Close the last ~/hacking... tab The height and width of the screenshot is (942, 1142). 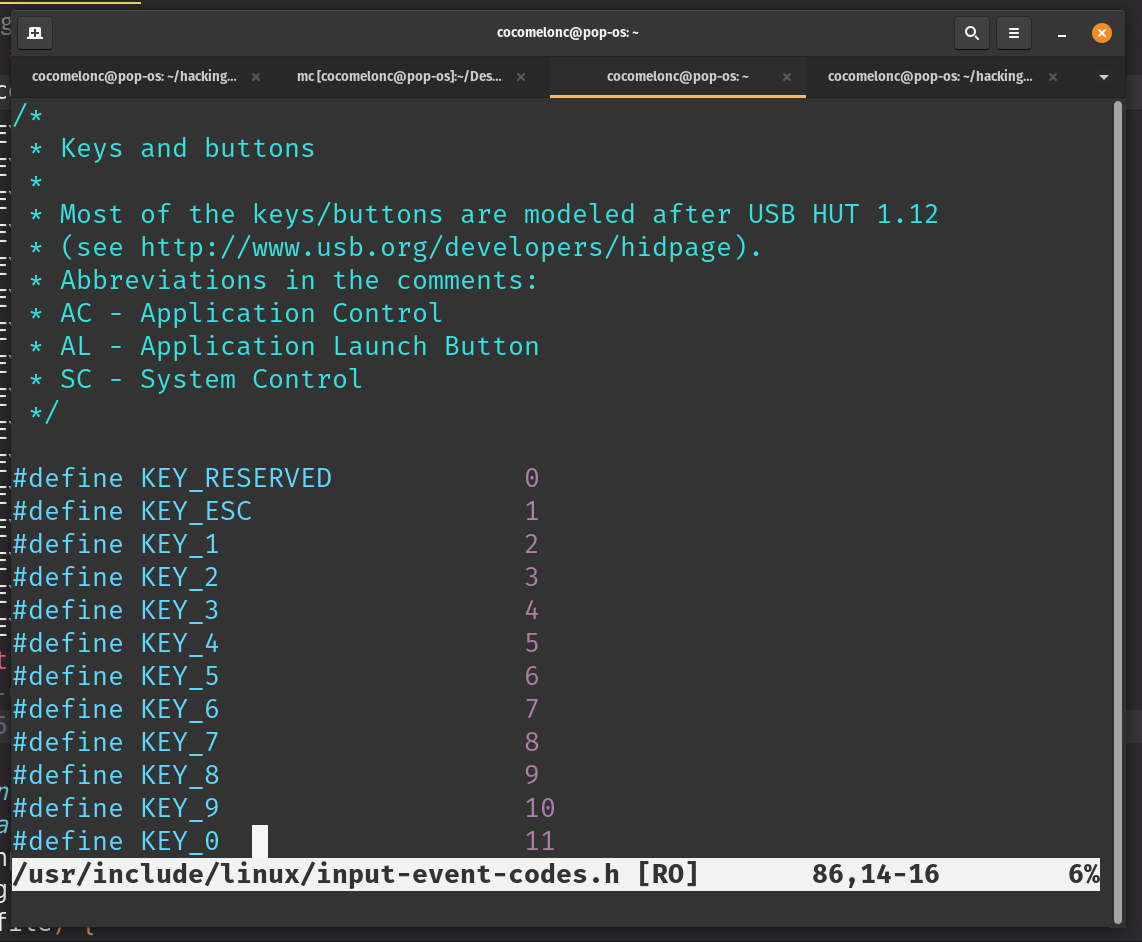1052,77
